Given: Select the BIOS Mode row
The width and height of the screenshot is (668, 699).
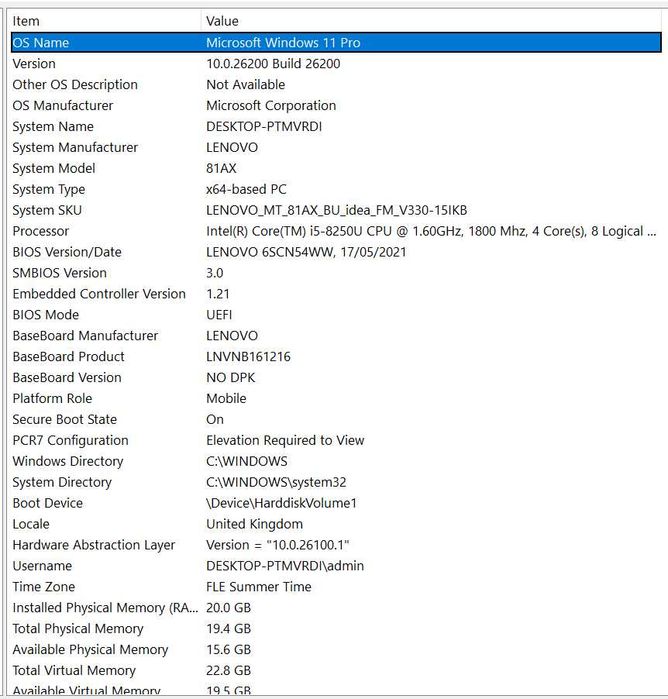Looking at the screenshot, I should pyautogui.click(x=336, y=315).
